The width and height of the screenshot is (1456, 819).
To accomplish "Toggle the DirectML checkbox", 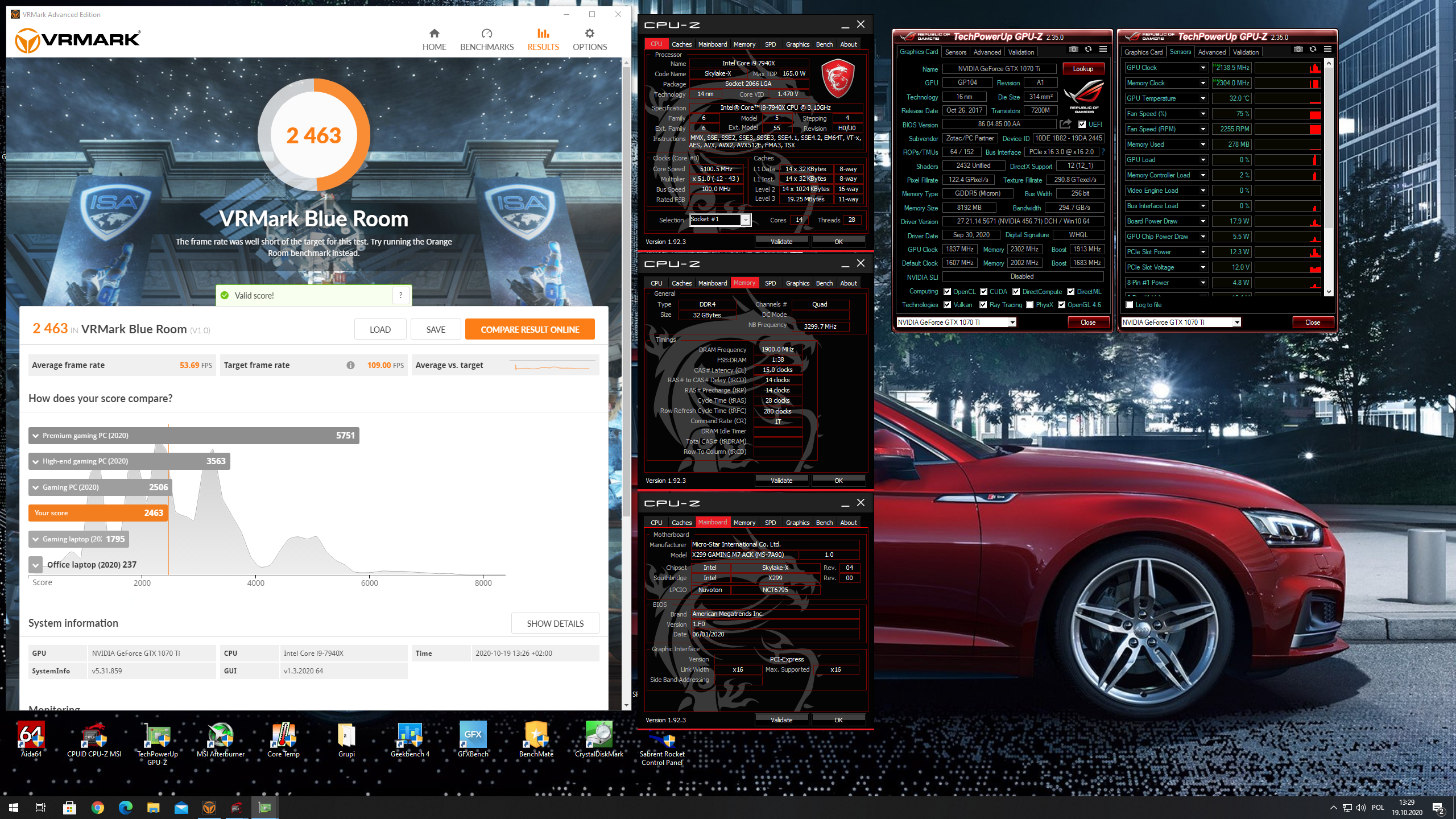I will [1070, 291].
